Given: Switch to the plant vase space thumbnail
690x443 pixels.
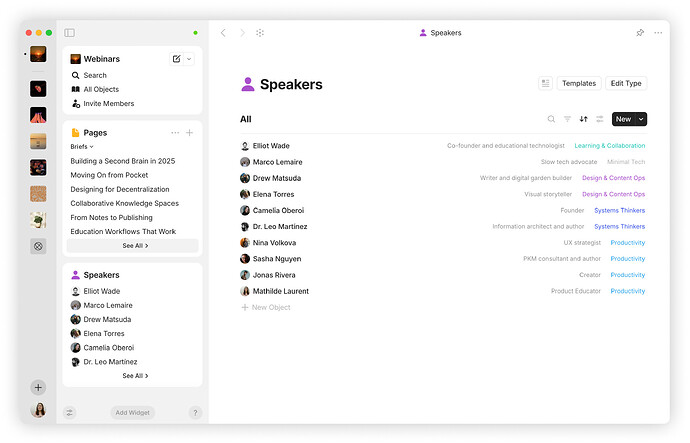Looking at the screenshot, I should (38, 220).
